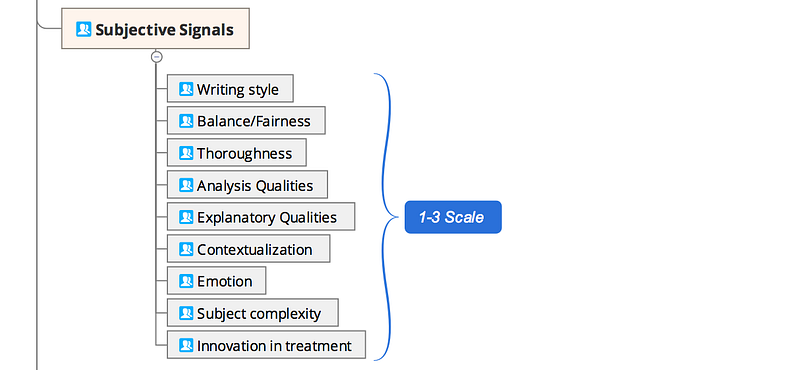Click the blue 1-3 Scale summary label

click(453, 217)
